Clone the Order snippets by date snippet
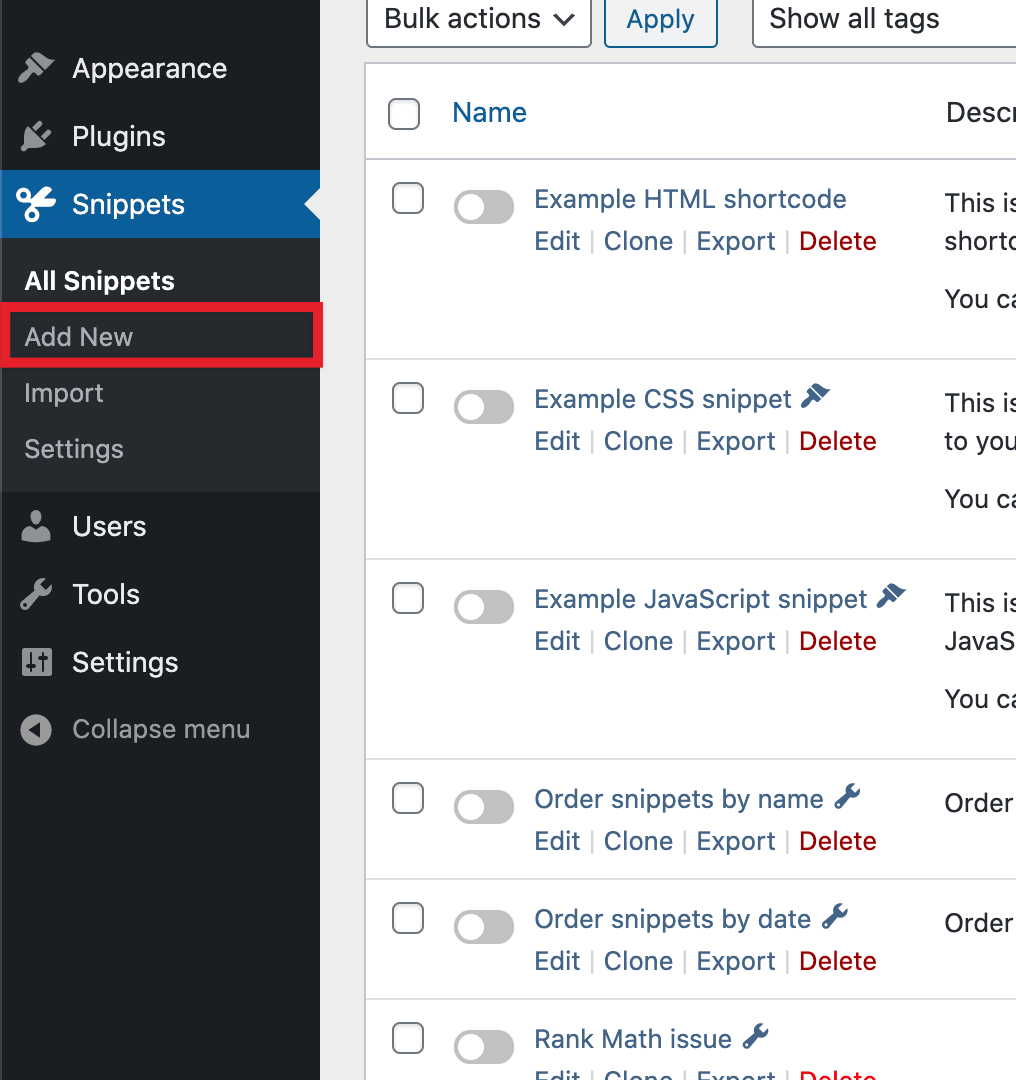The image size is (1016, 1080). click(x=638, y=961)
